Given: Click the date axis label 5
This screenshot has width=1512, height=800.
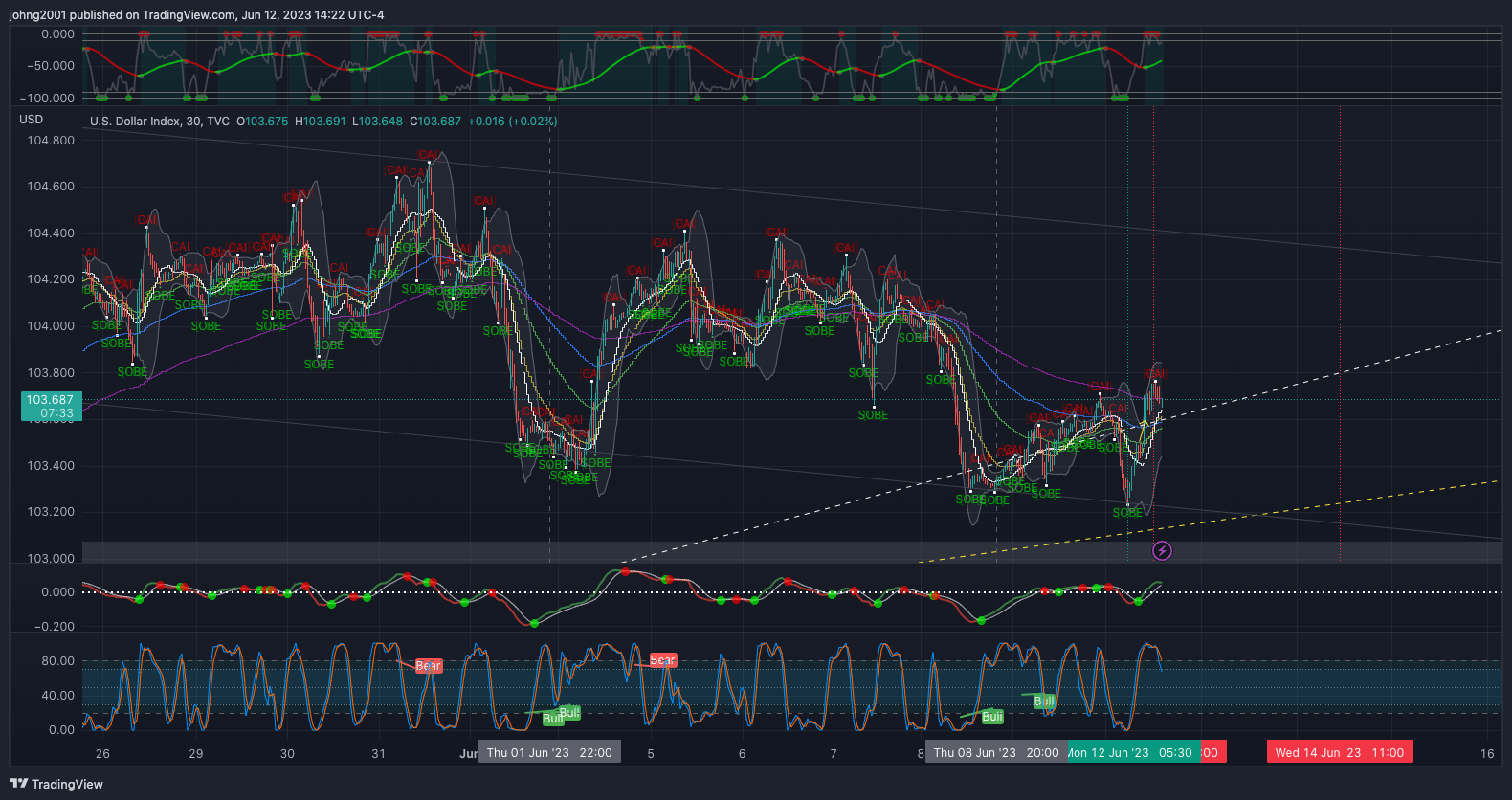Looking at the screenshot, I should click(x=651, y=754).
